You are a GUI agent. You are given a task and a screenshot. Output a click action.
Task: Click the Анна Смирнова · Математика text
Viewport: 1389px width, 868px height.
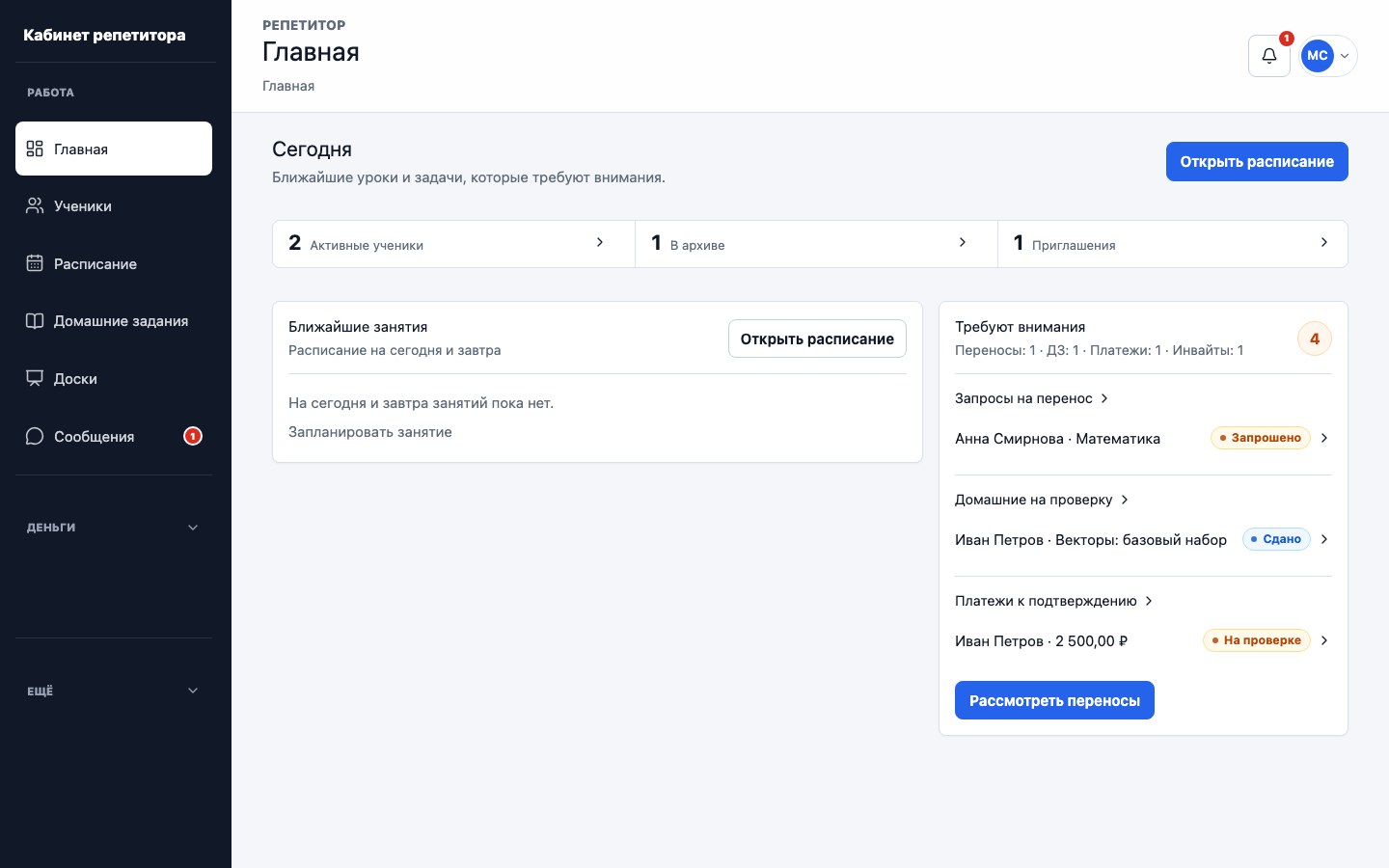[1057, 439]
